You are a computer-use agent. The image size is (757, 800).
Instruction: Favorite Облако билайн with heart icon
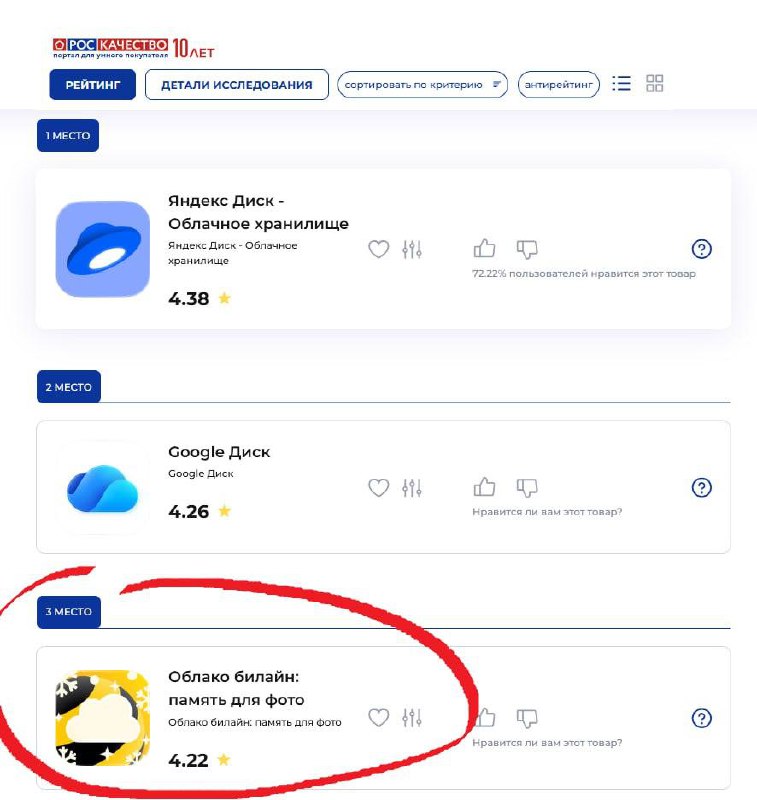point(378,718)
